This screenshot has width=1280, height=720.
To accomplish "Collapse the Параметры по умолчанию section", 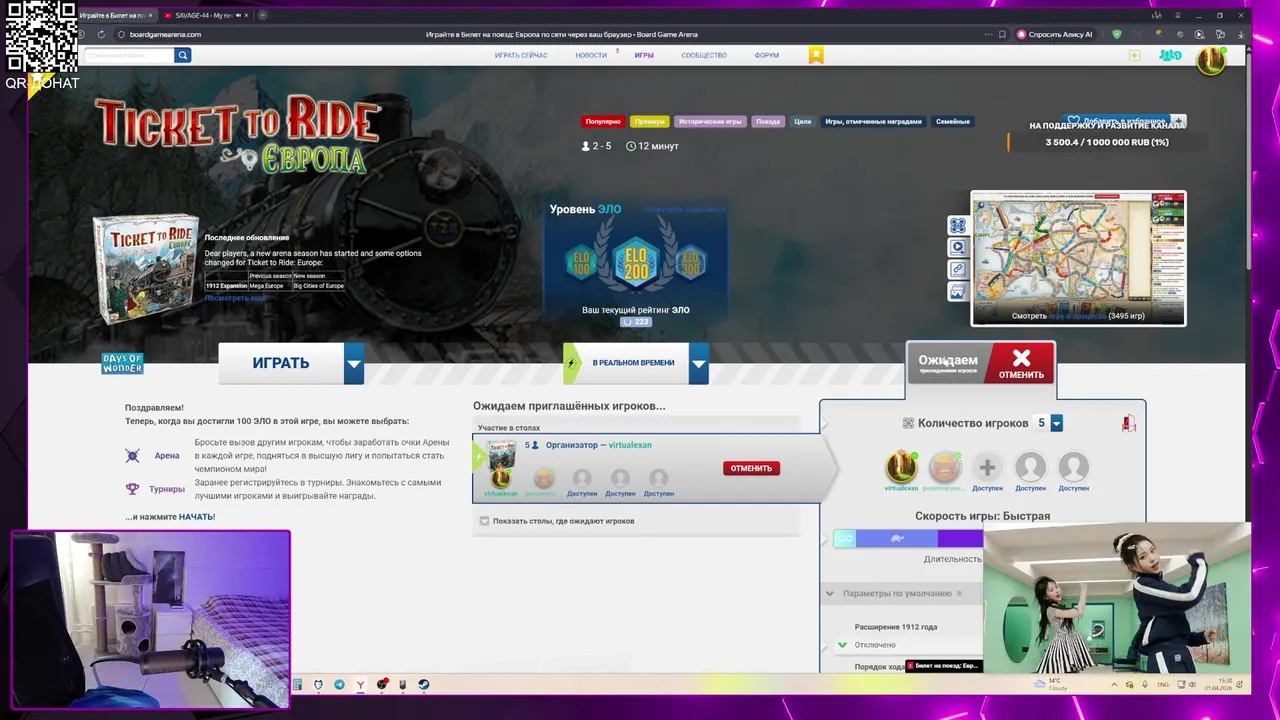I will pos(829,594).
